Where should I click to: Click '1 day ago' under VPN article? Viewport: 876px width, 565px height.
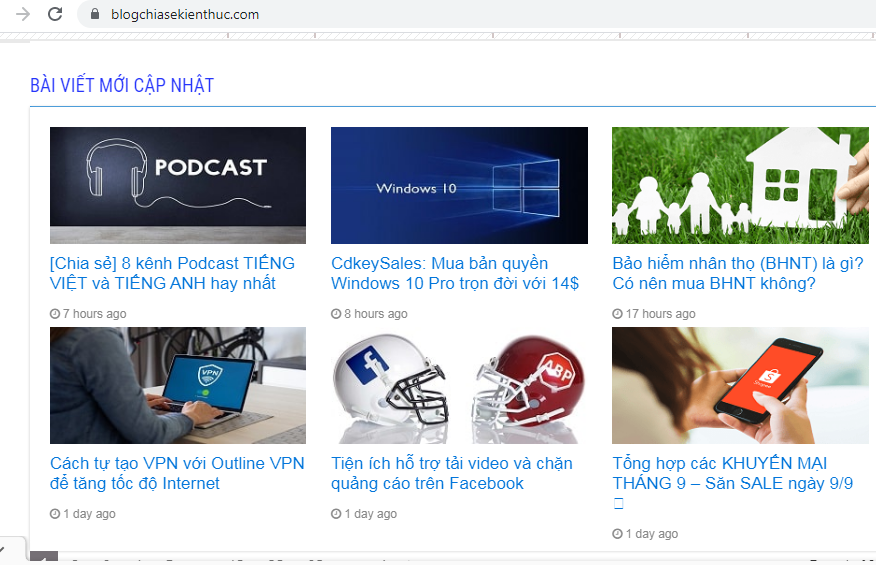[89, 514]
